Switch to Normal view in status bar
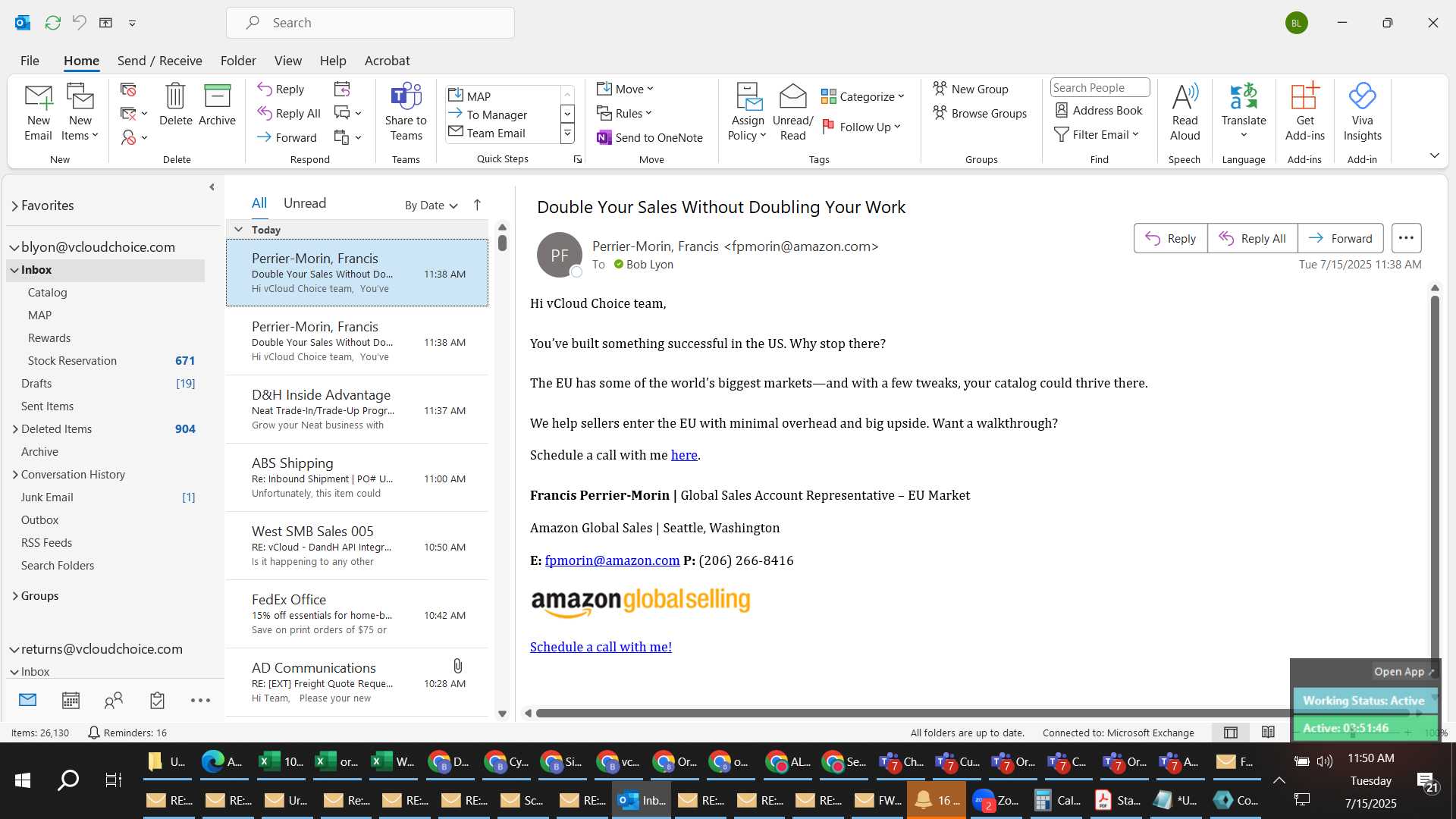The height and width of the screenshot is (819, 1456). [x=1231, y=732]
